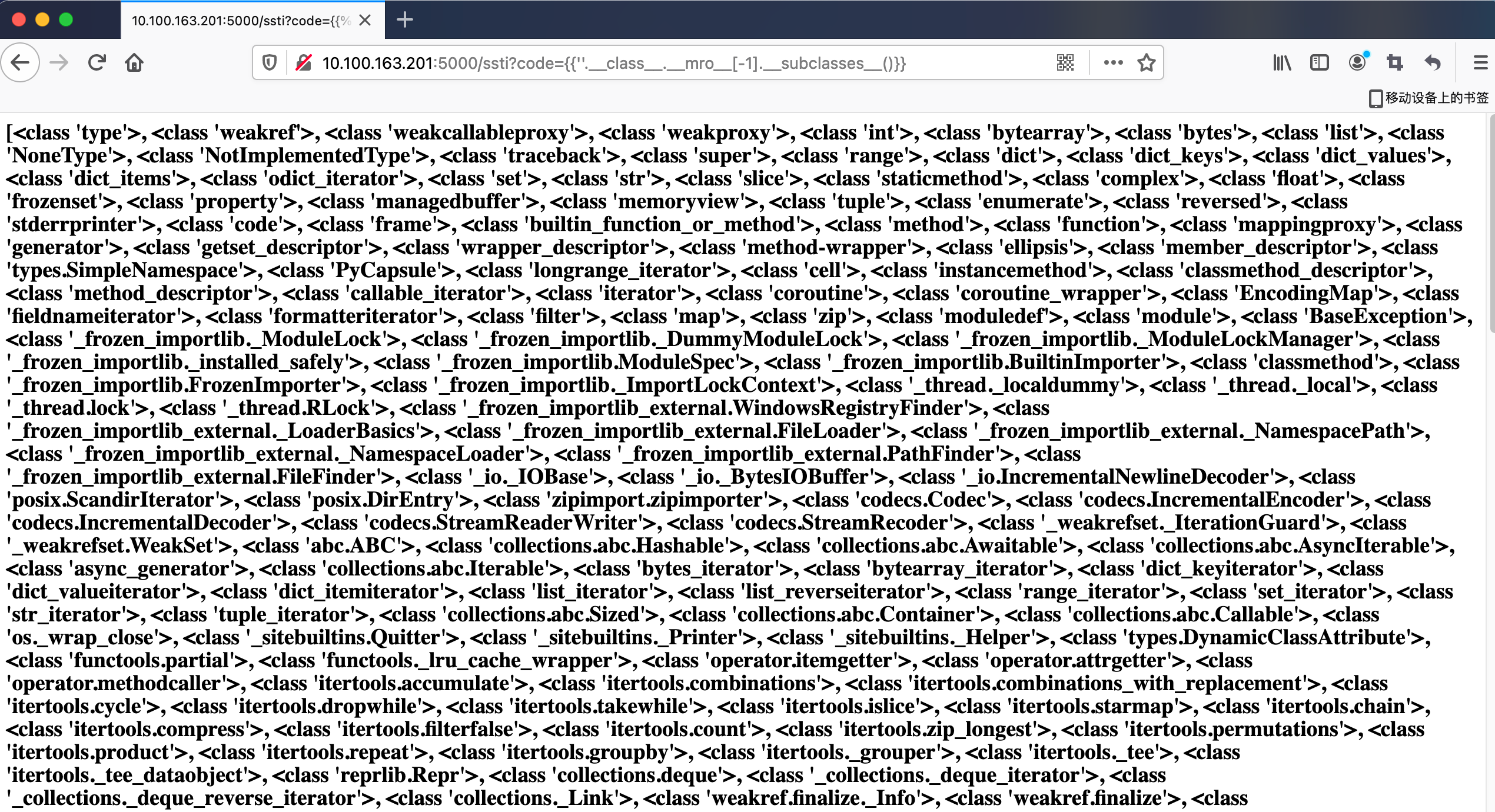Close the ssti tab
Screen dimensions: 1495x812
pos(365,21)
